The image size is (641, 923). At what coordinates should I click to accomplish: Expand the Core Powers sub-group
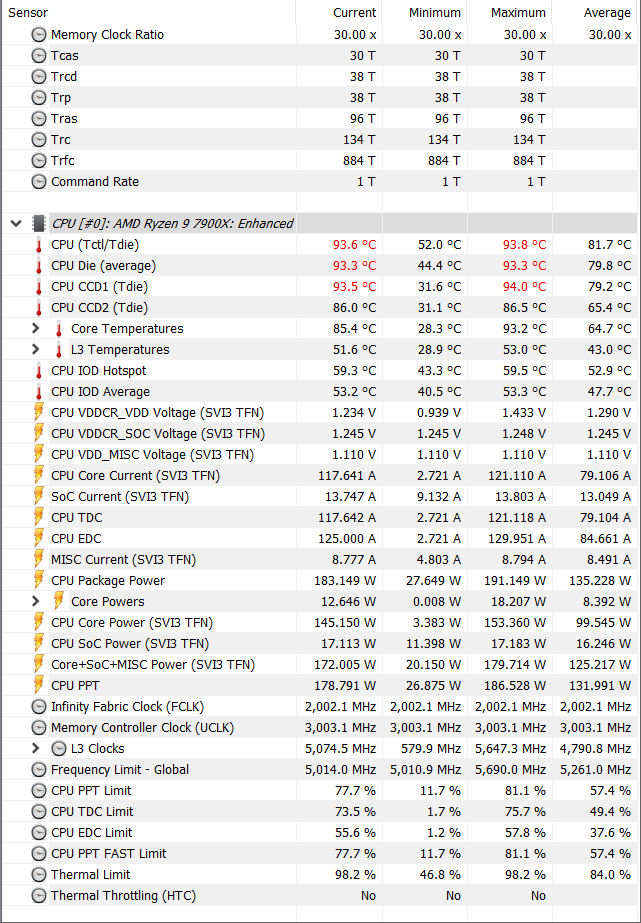(35, 602)
